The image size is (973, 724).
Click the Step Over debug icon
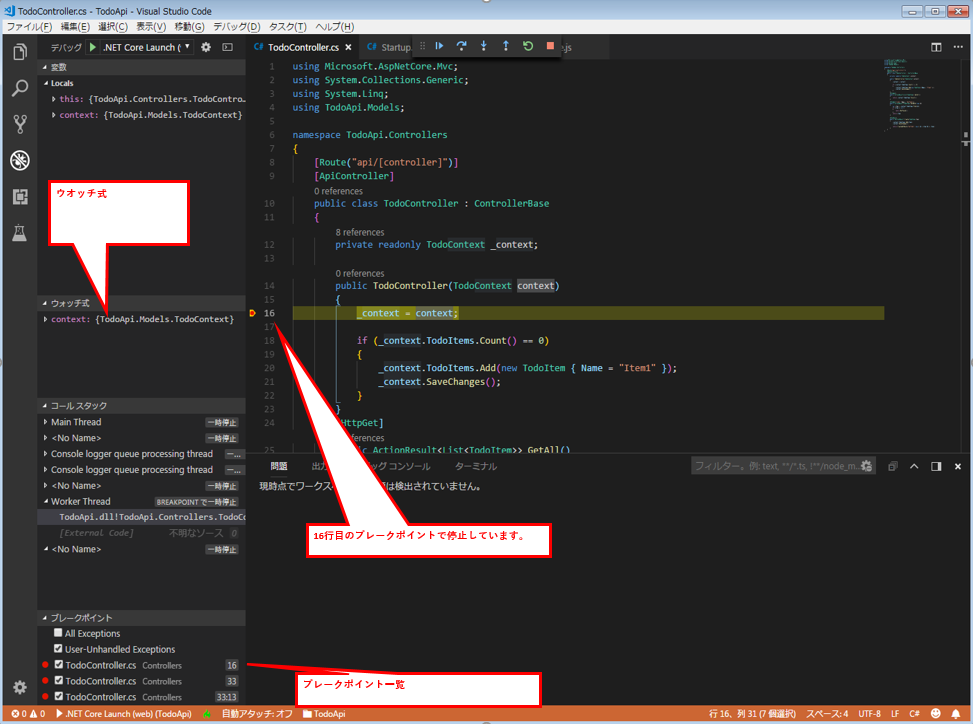461,46
